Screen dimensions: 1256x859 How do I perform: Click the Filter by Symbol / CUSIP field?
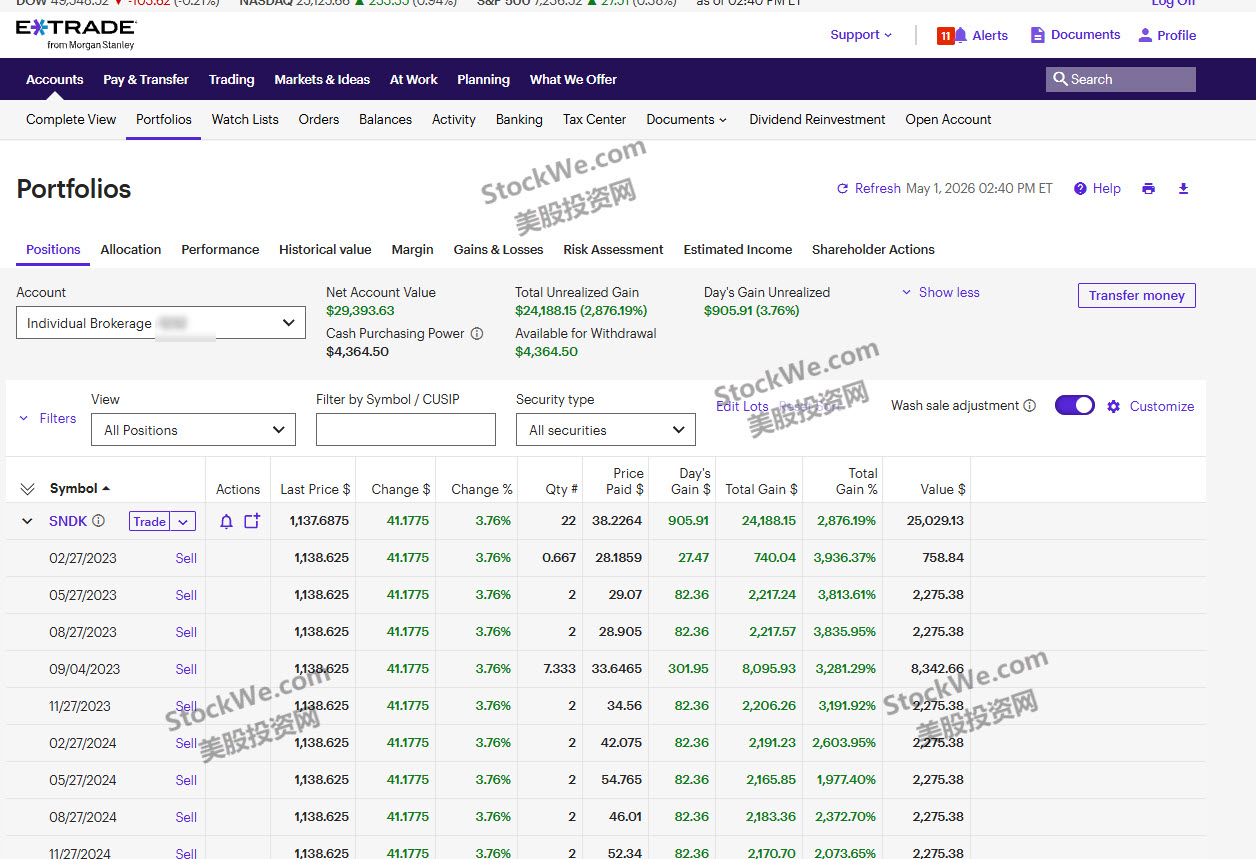[406, 430]
